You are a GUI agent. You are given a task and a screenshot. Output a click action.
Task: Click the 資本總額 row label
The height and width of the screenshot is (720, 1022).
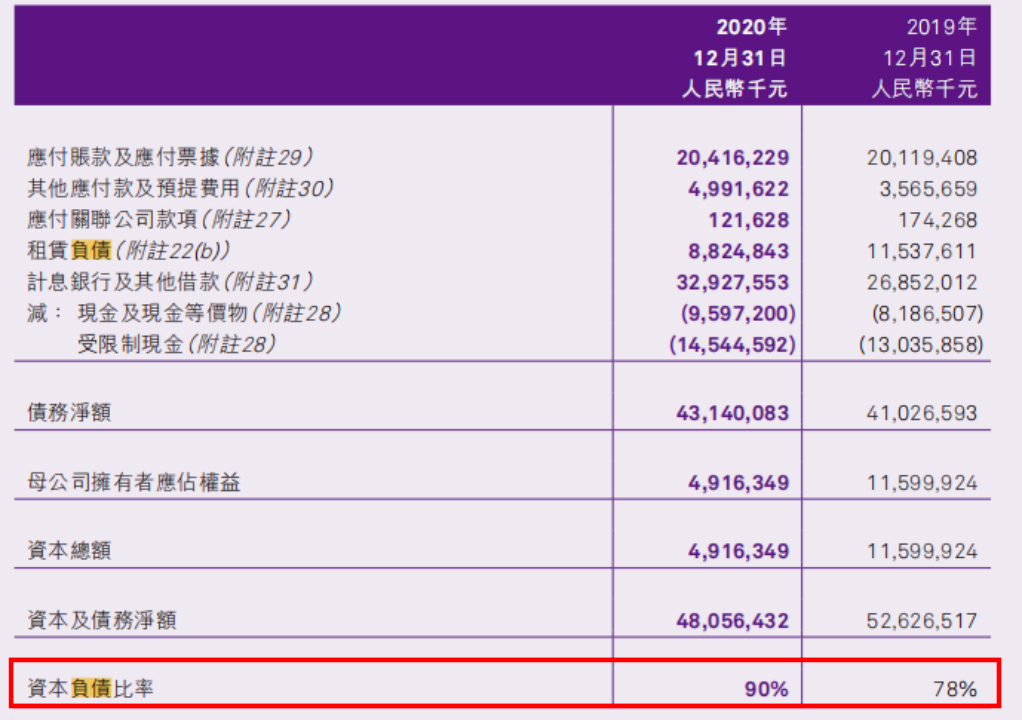click(x=70, y=551)
